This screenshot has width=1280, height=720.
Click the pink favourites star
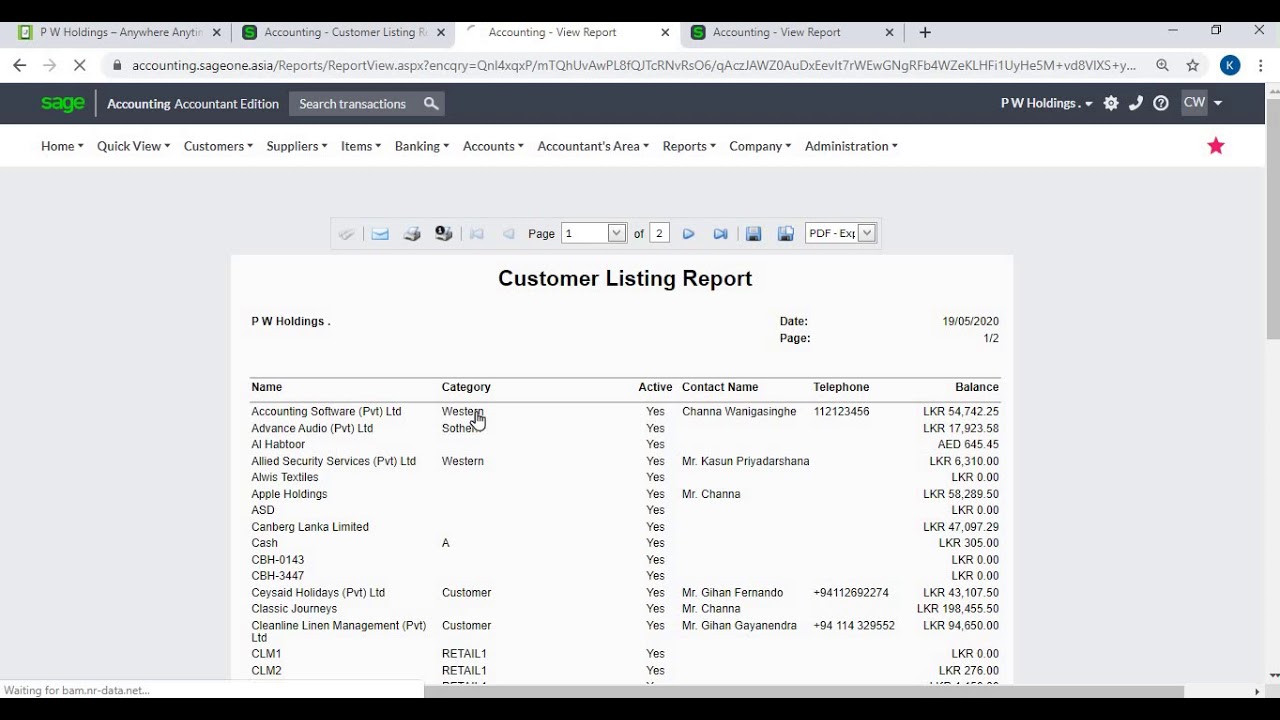pyautogui.click(x=1216, y=146)
